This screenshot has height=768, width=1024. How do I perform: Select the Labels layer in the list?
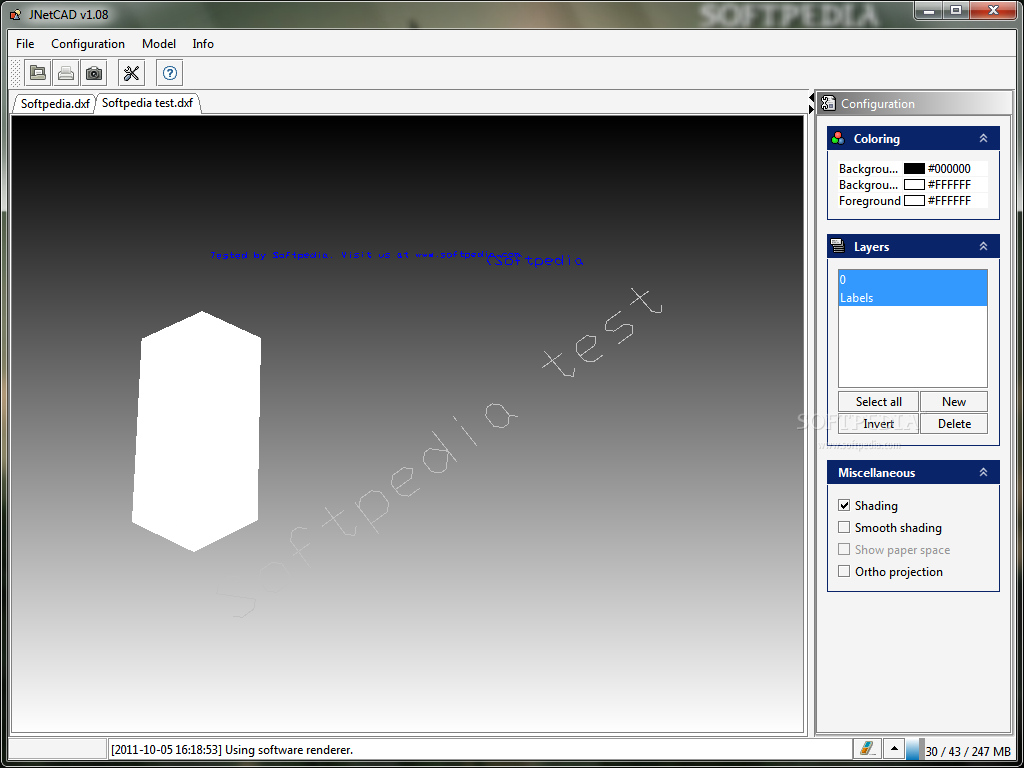point(912,297)
